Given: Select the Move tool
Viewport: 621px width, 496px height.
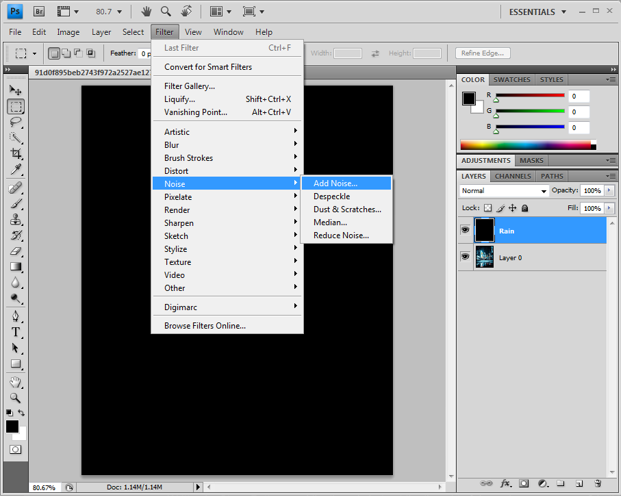Looking at the screenshot, I should pyautogui.click(x=16, y=90).
